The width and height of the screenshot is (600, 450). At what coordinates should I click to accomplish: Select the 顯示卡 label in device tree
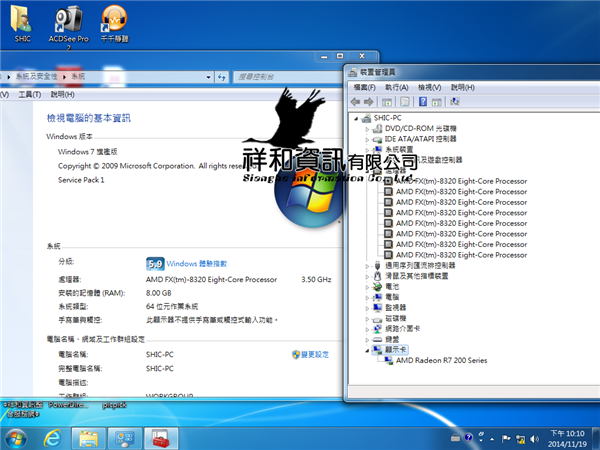396,349
